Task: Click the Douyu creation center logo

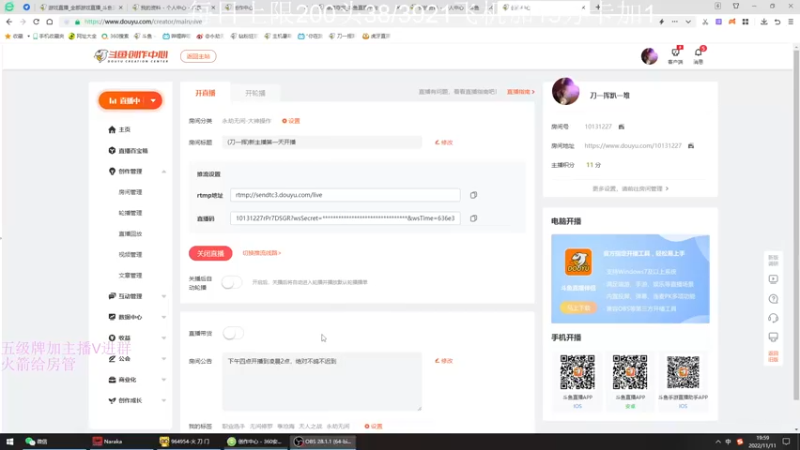Action: click(131, 56)
